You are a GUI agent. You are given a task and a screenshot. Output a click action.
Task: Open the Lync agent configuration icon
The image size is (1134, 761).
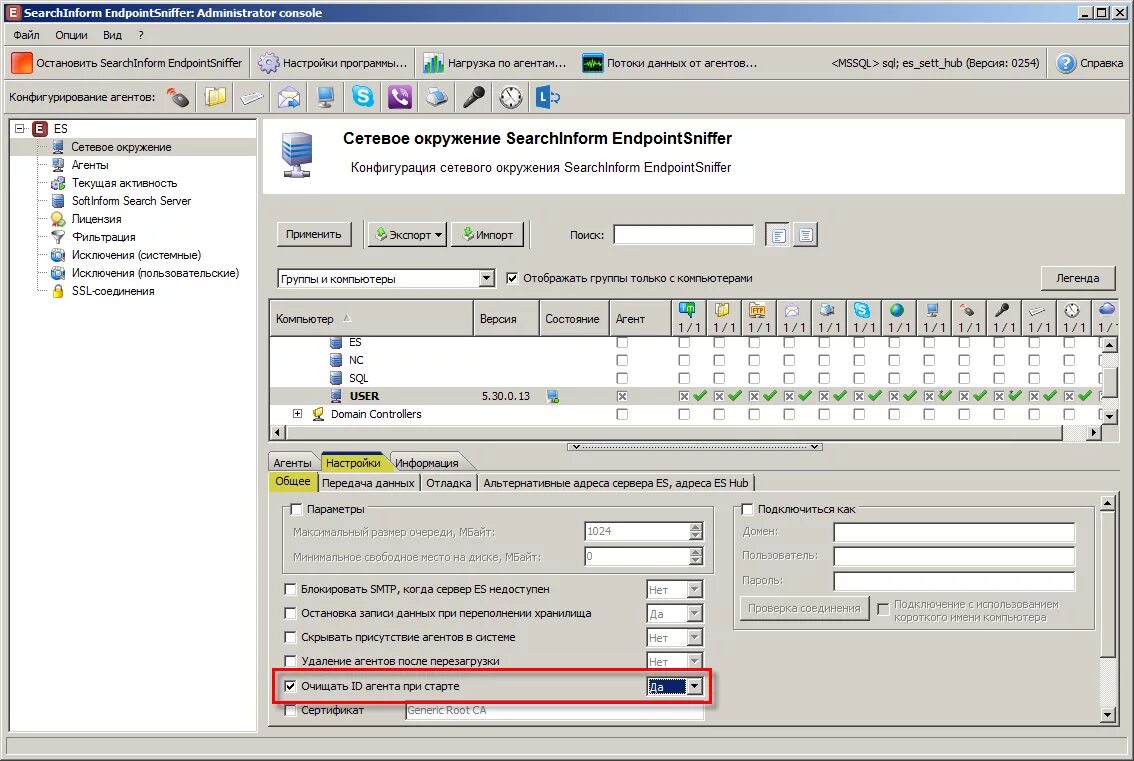[x=547, y=97]
